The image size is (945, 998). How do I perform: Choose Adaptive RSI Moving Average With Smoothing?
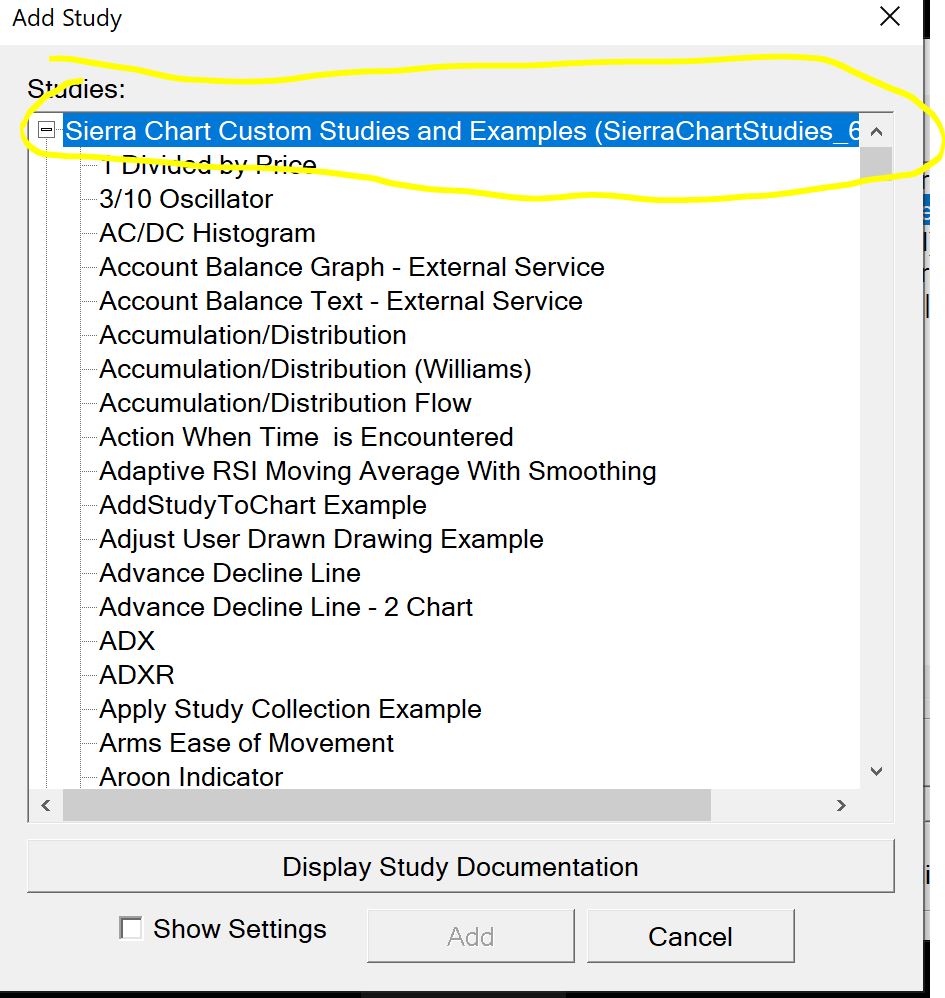pos(378,472)
